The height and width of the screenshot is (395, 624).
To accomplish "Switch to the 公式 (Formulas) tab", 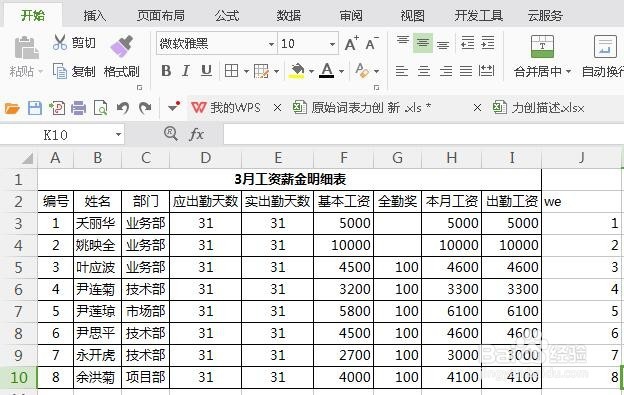I will click(227, 16).
